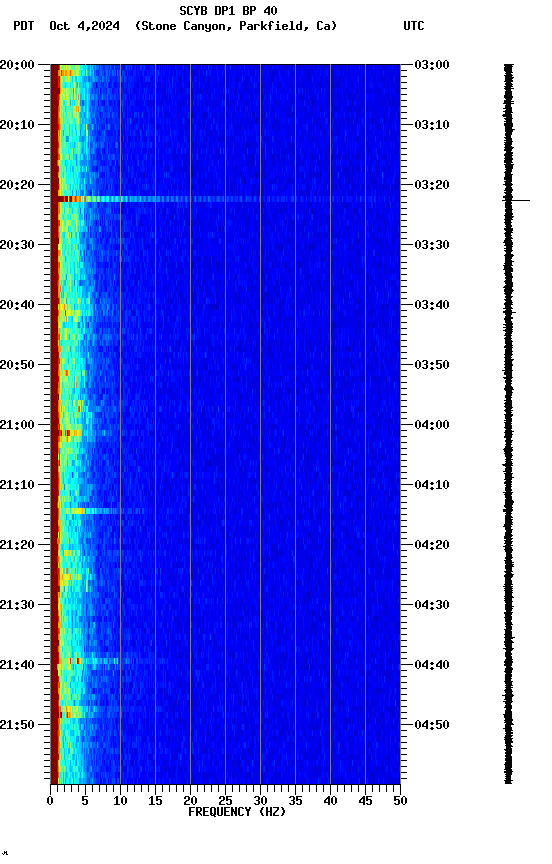
Task: Click the 03:50 UTC time label
Action: pyautogui.click(x=432, y=365)
